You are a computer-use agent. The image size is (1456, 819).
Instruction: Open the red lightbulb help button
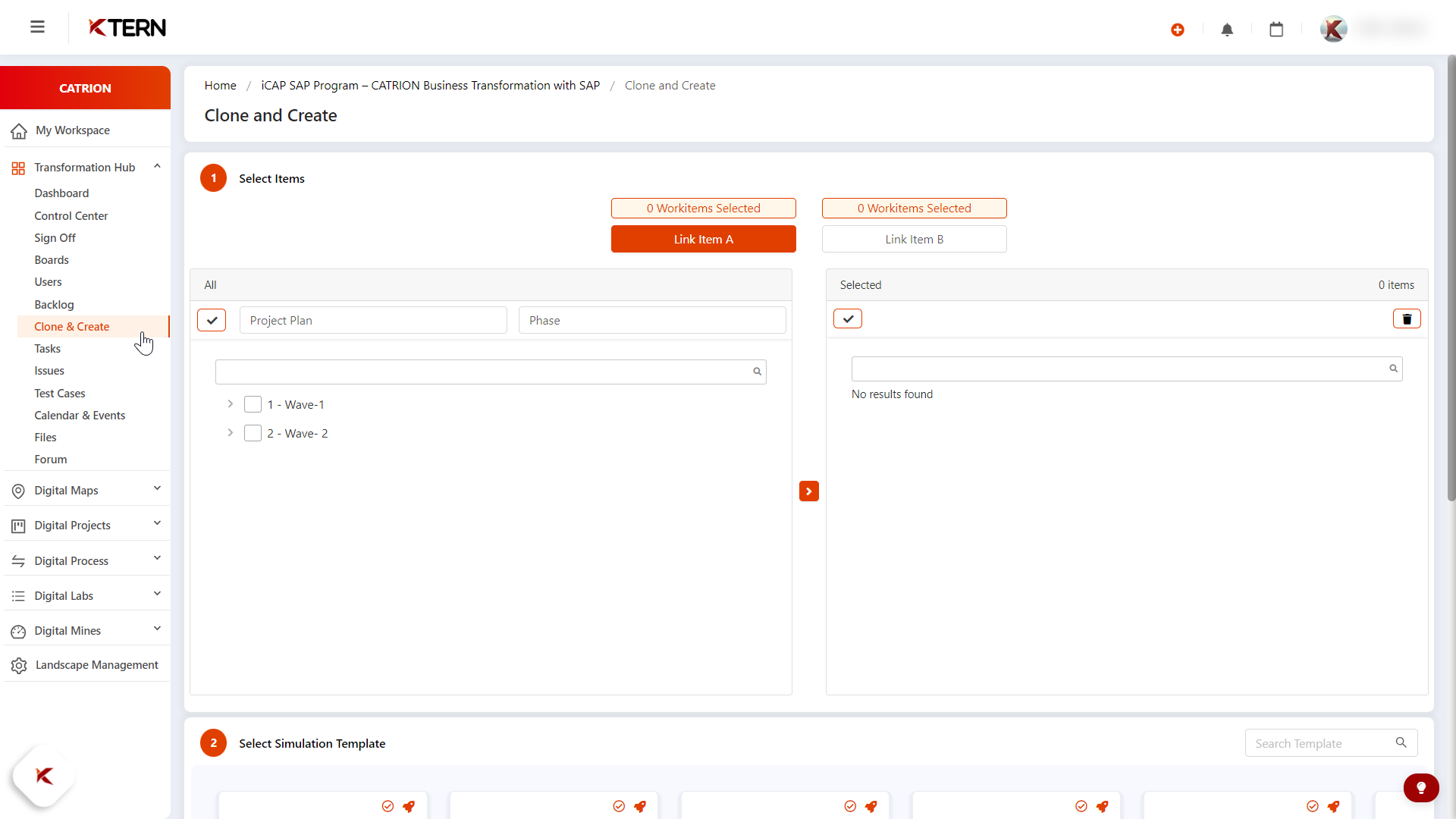(x=1421, y=788)
